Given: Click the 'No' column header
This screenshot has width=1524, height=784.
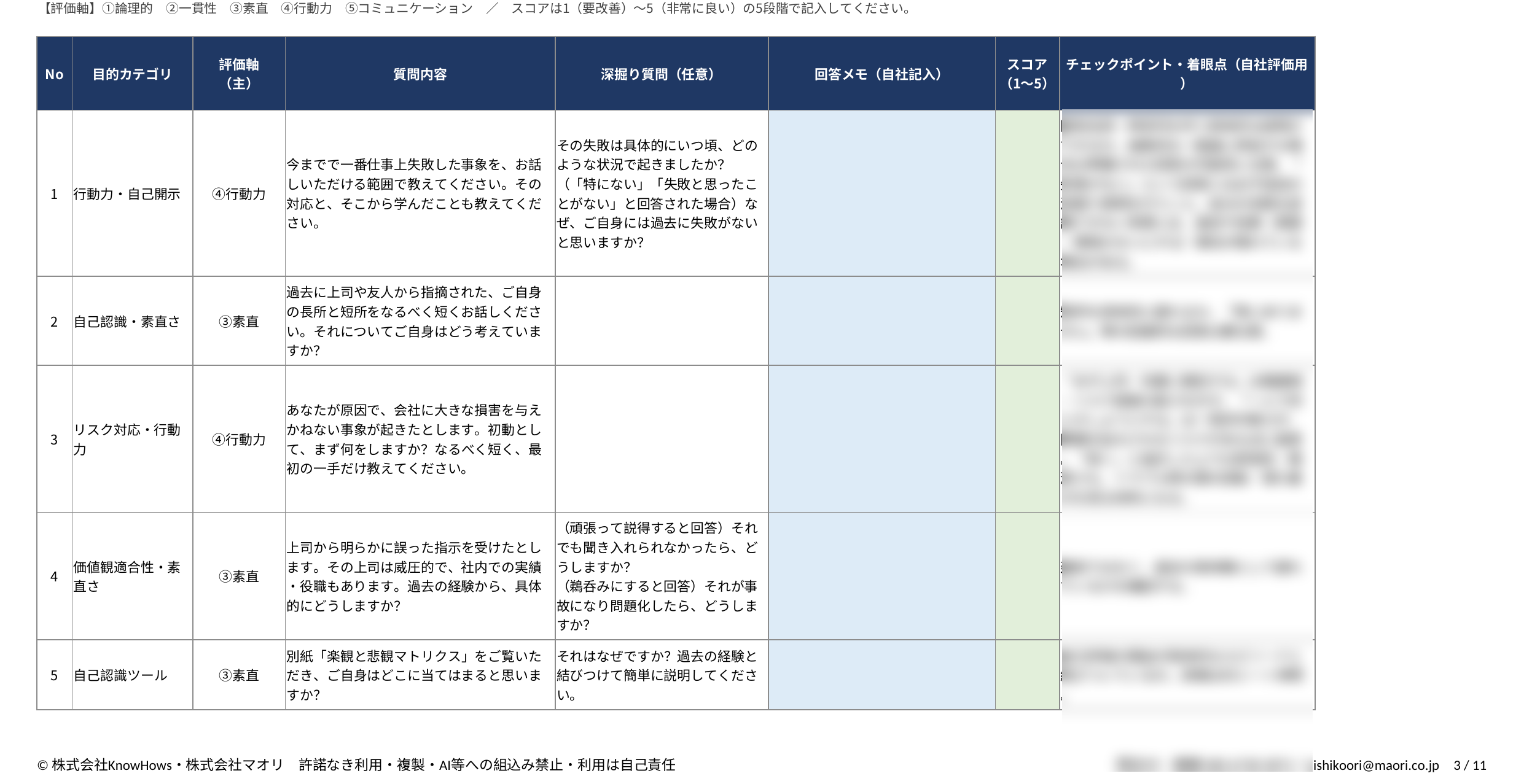Looking at the screenshot, I should tap(54, 74).
